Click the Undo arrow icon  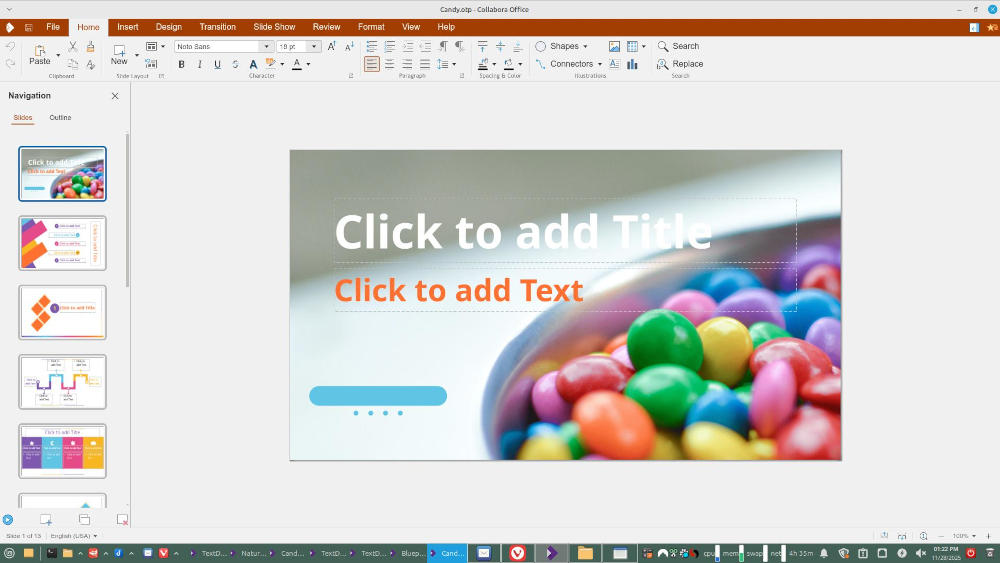[10, 47]
